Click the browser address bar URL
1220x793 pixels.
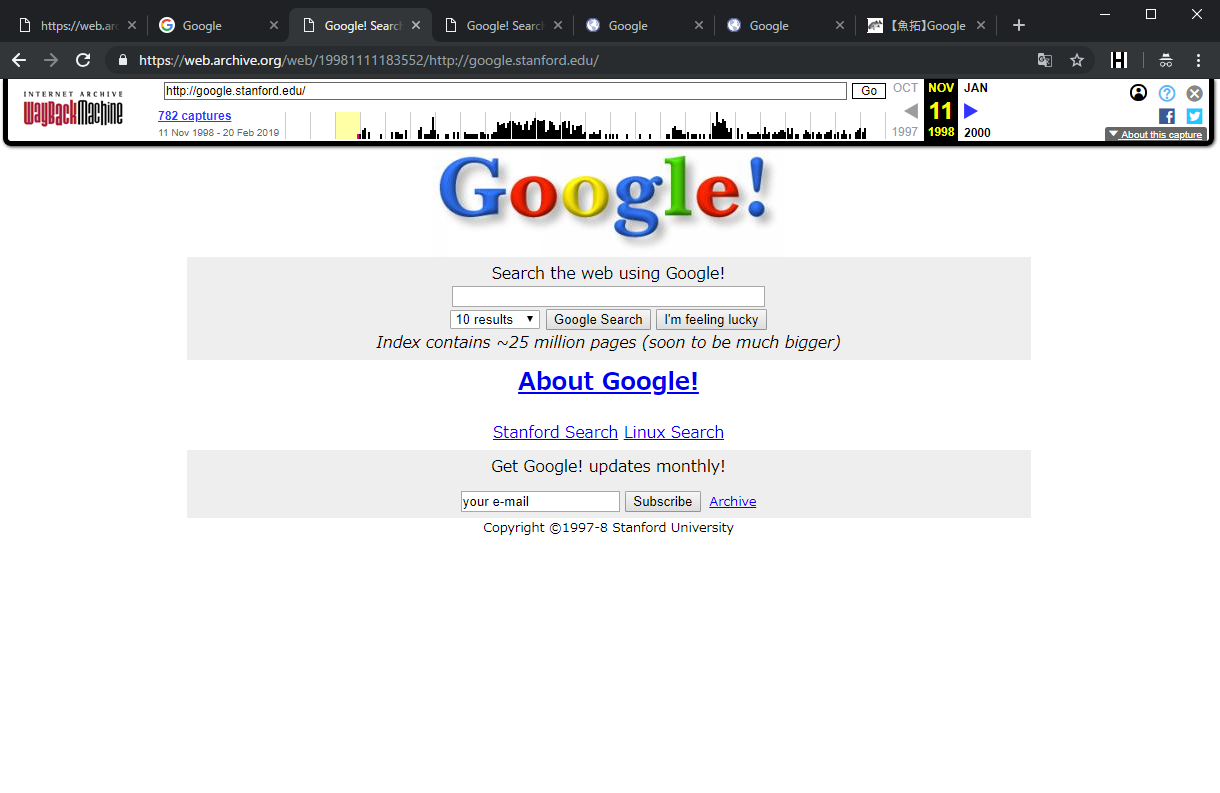click(369, 60)
